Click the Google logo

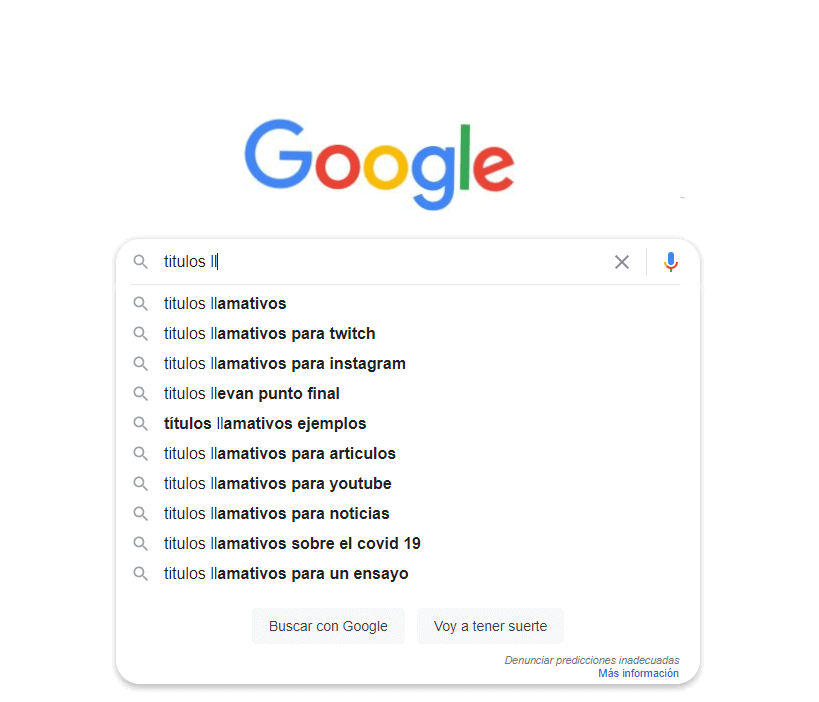click(379, 163)
